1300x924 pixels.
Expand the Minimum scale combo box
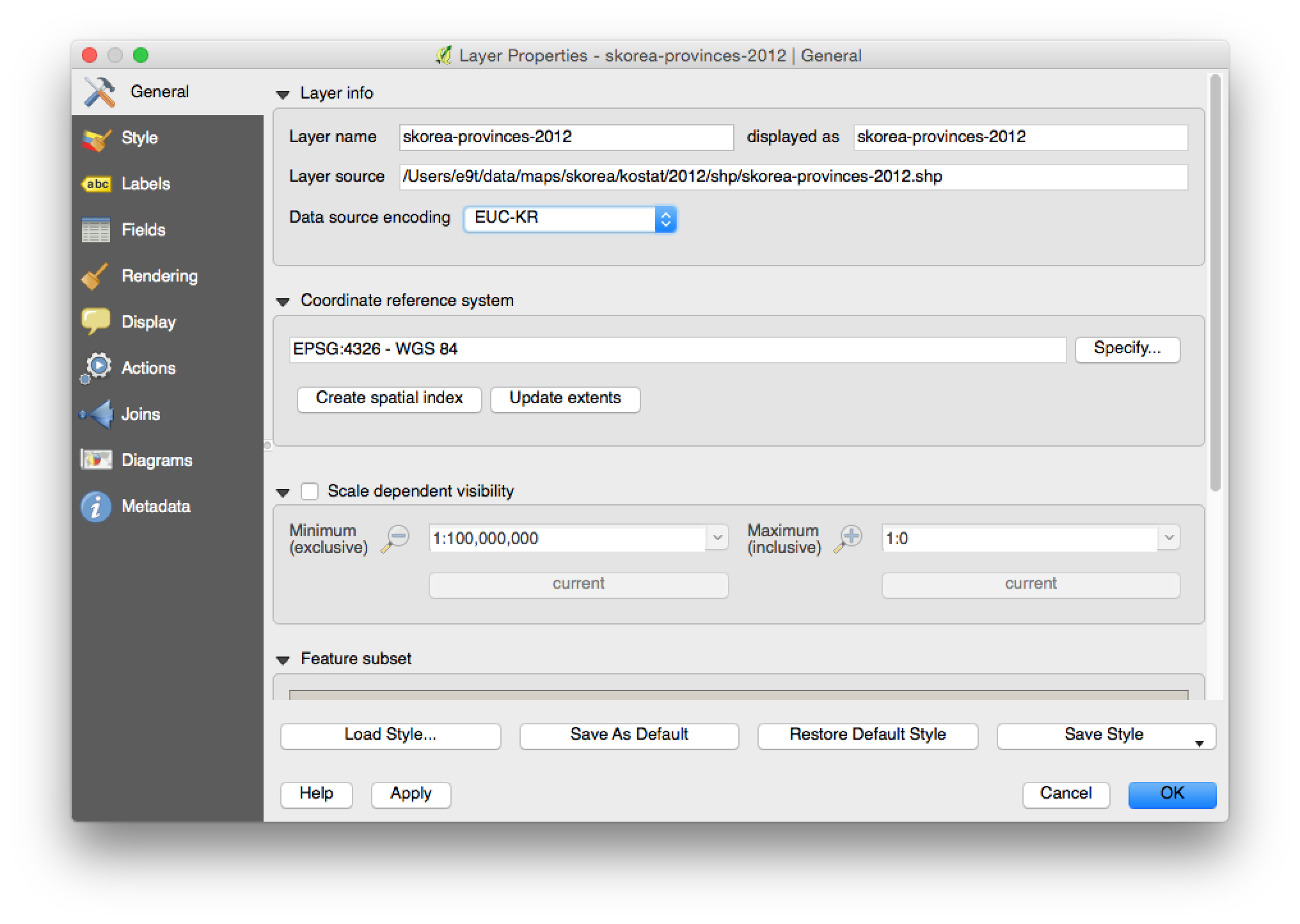[717, 538]
